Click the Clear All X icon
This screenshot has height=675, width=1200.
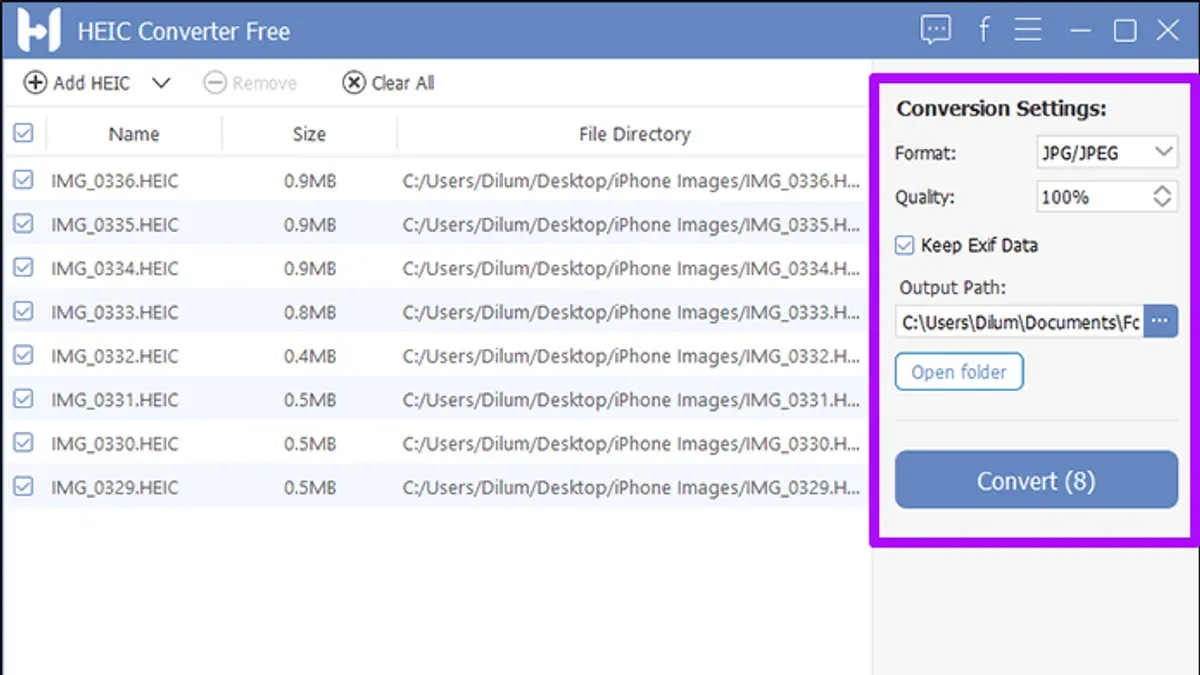pos(354,83)
